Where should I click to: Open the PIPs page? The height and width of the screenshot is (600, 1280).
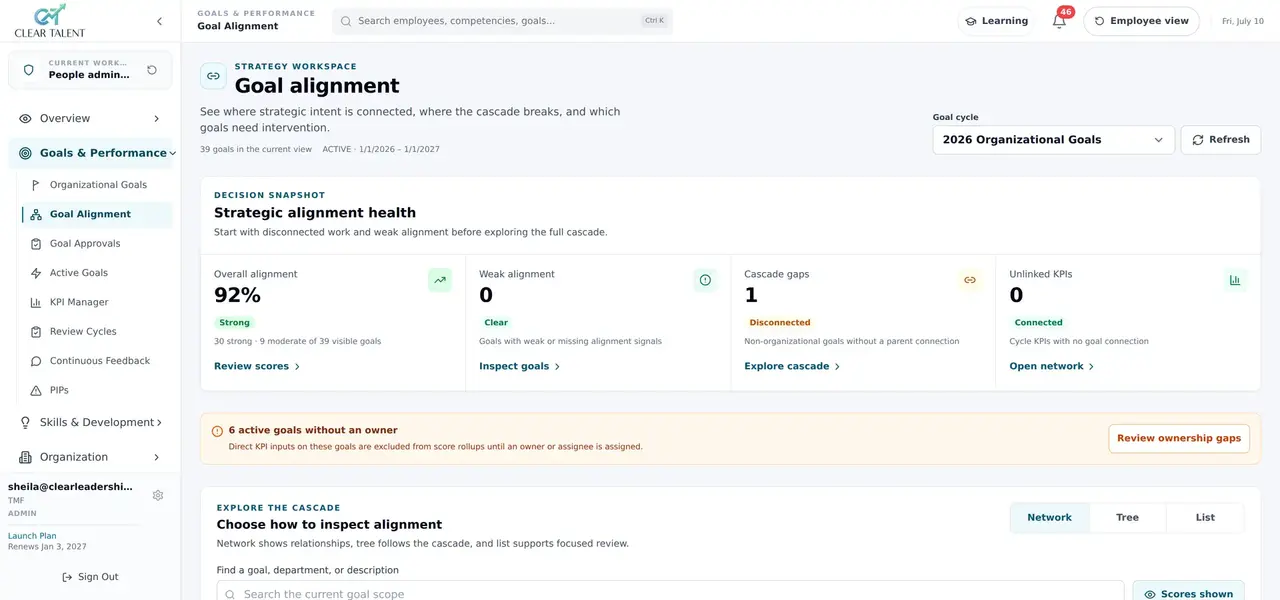click(96, 390)
